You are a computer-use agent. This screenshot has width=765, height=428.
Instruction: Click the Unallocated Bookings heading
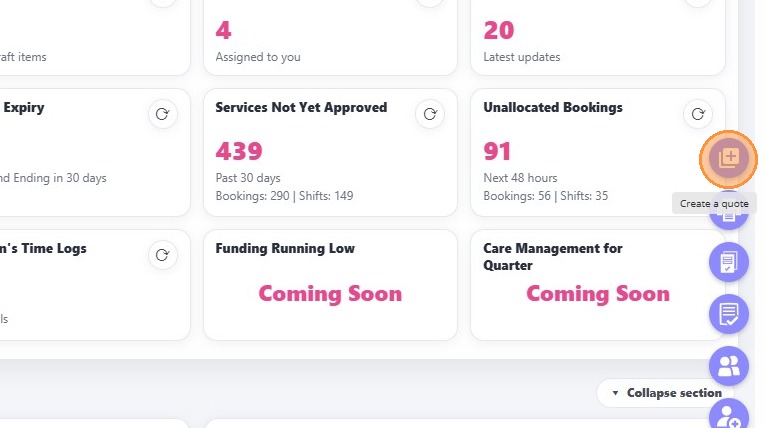click(553, 108)
